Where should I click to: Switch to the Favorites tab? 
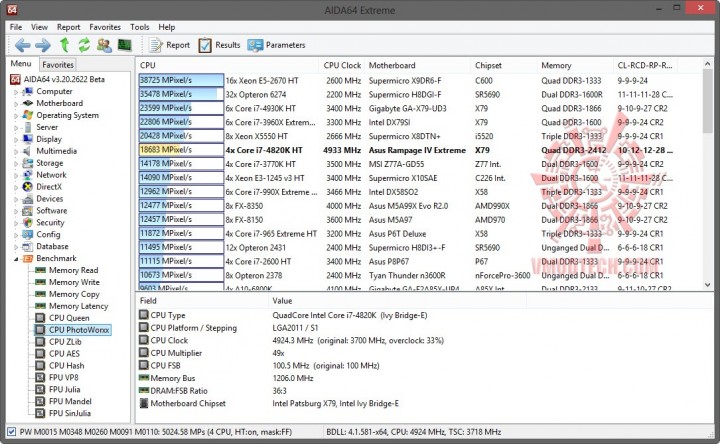click(58, 65)
